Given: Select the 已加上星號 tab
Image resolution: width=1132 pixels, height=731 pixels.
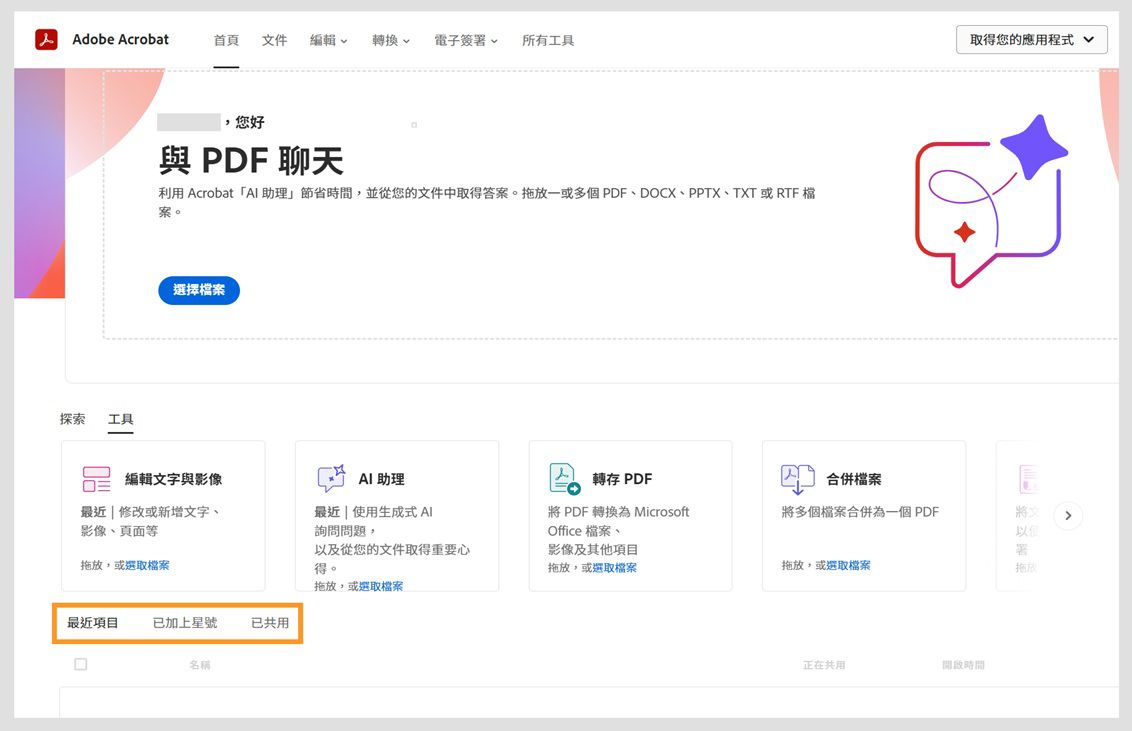Looking at the screenshot, I should [186, 622].
